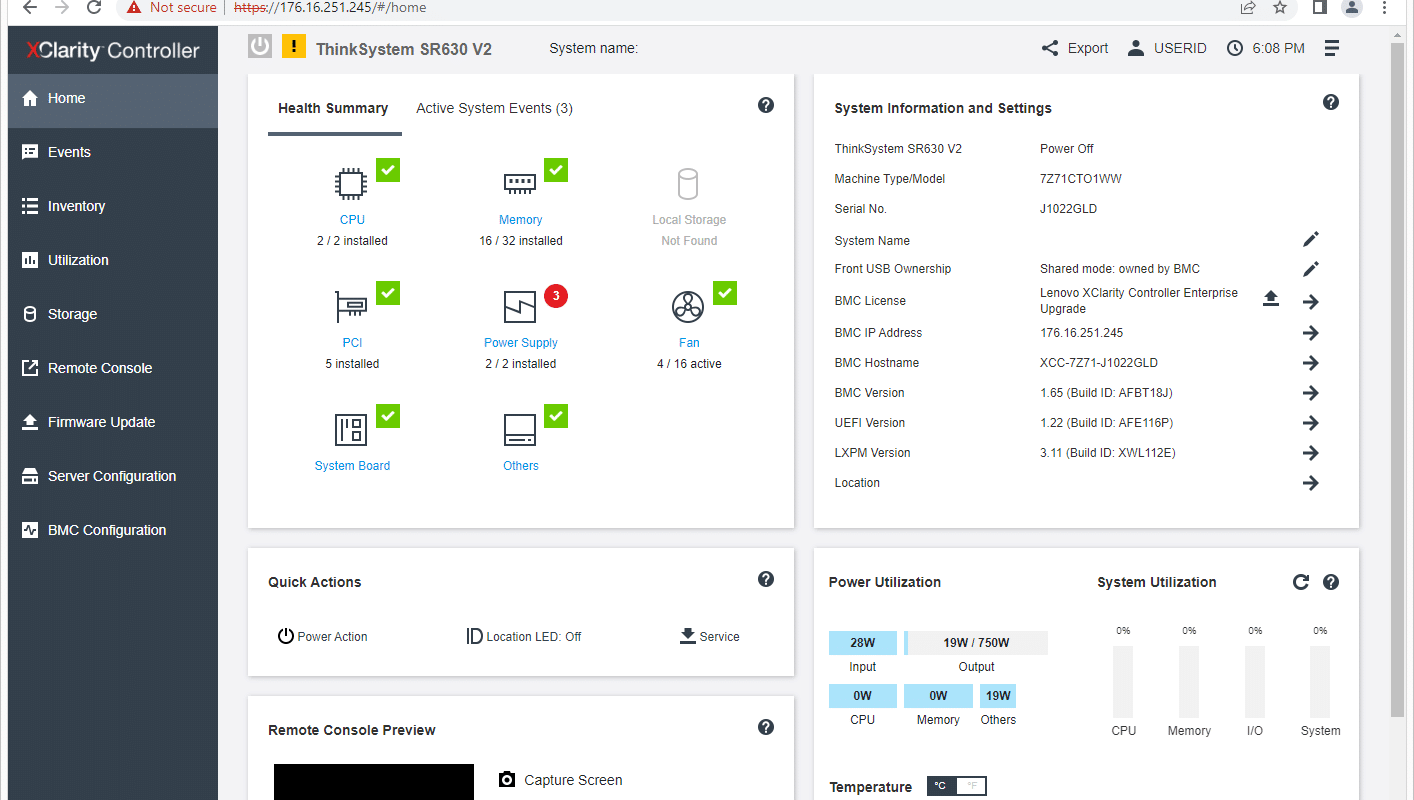This screenshot has height=800, width=1414.
Task: Open BMC Hostname settings arrow
Action: point(1311,363)
